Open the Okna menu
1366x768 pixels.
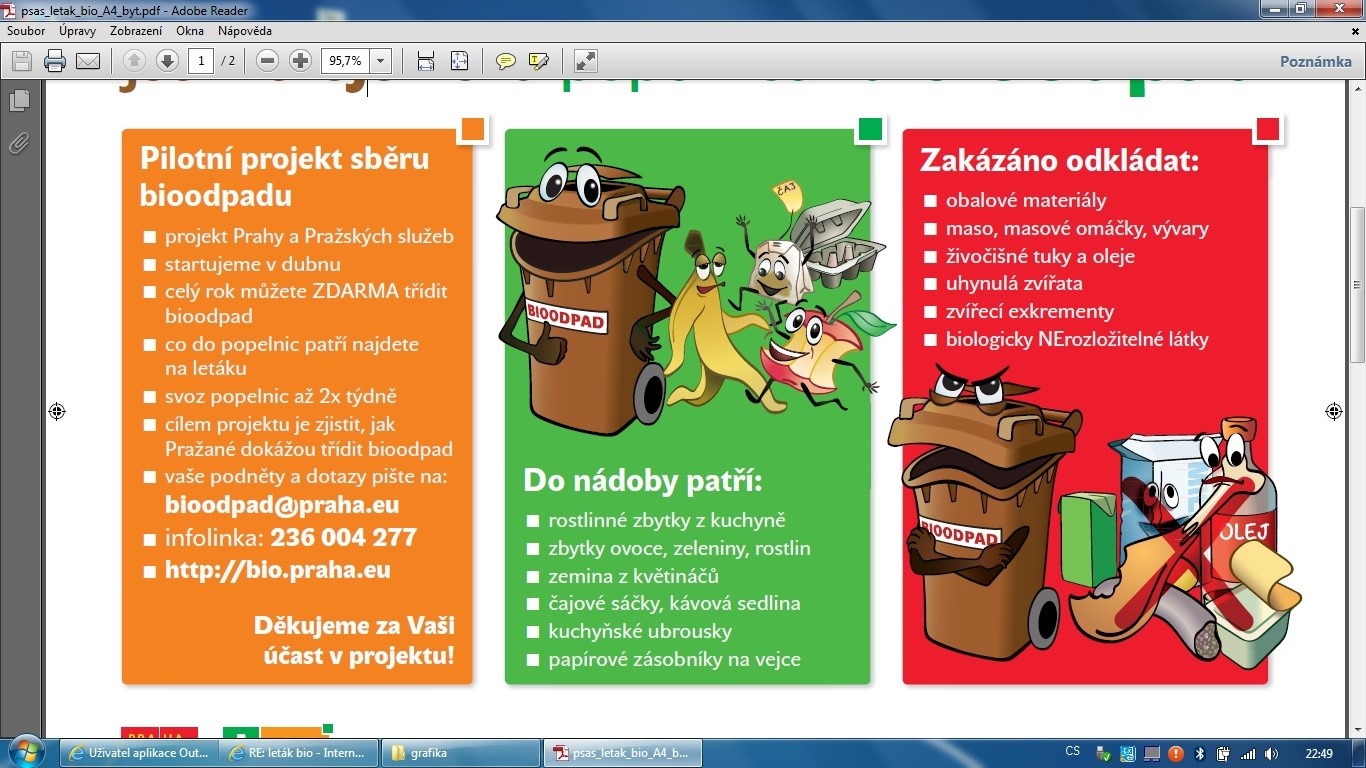coord(190,31)
